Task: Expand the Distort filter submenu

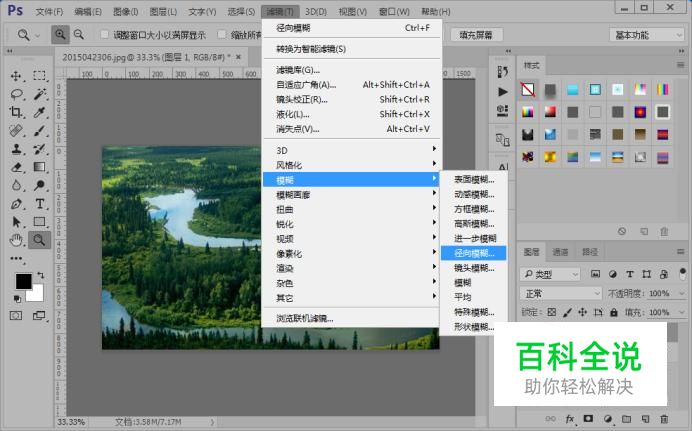Action: (351, 210)
